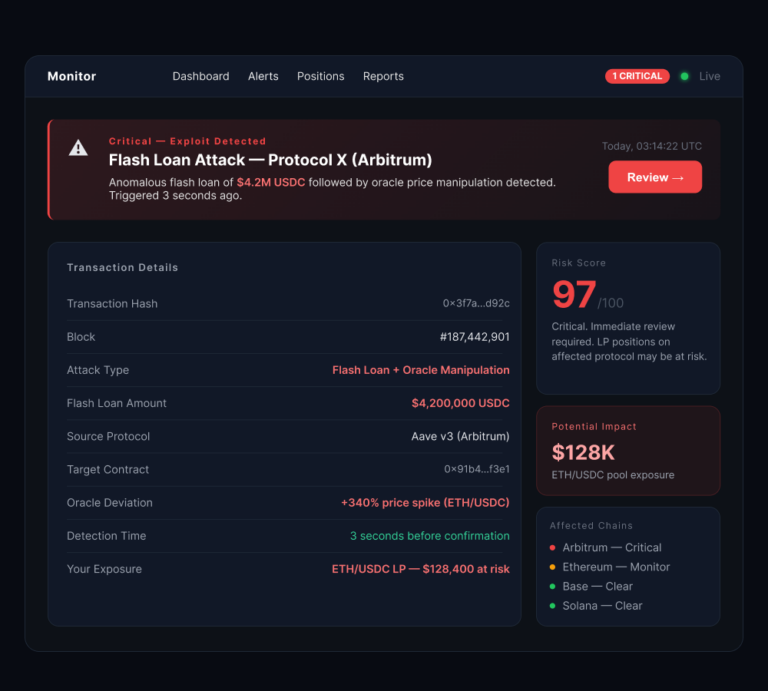Click ETH/USDC pool exposure caption
This screenshot has height=691, width=768.
(613, 475)
